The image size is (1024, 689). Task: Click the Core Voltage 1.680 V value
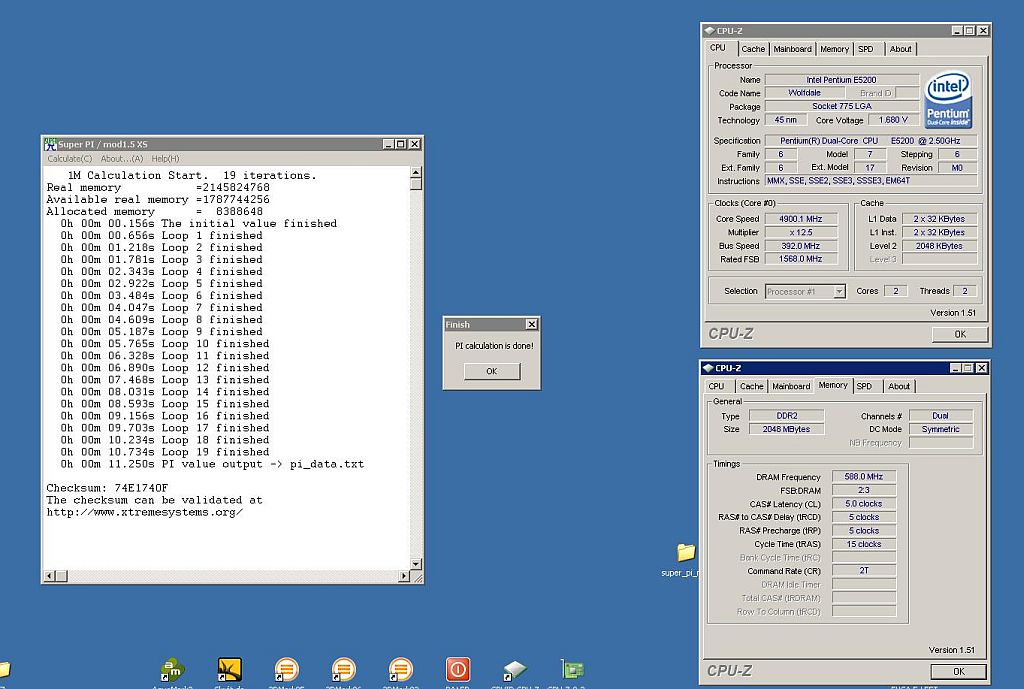(893, 120)
